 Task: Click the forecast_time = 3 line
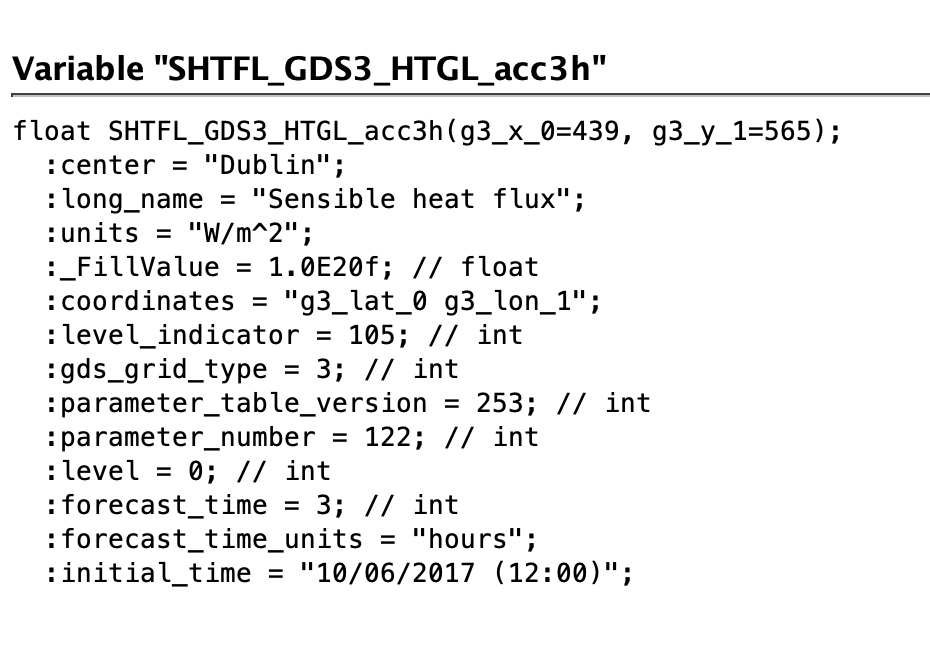(251, 505)
